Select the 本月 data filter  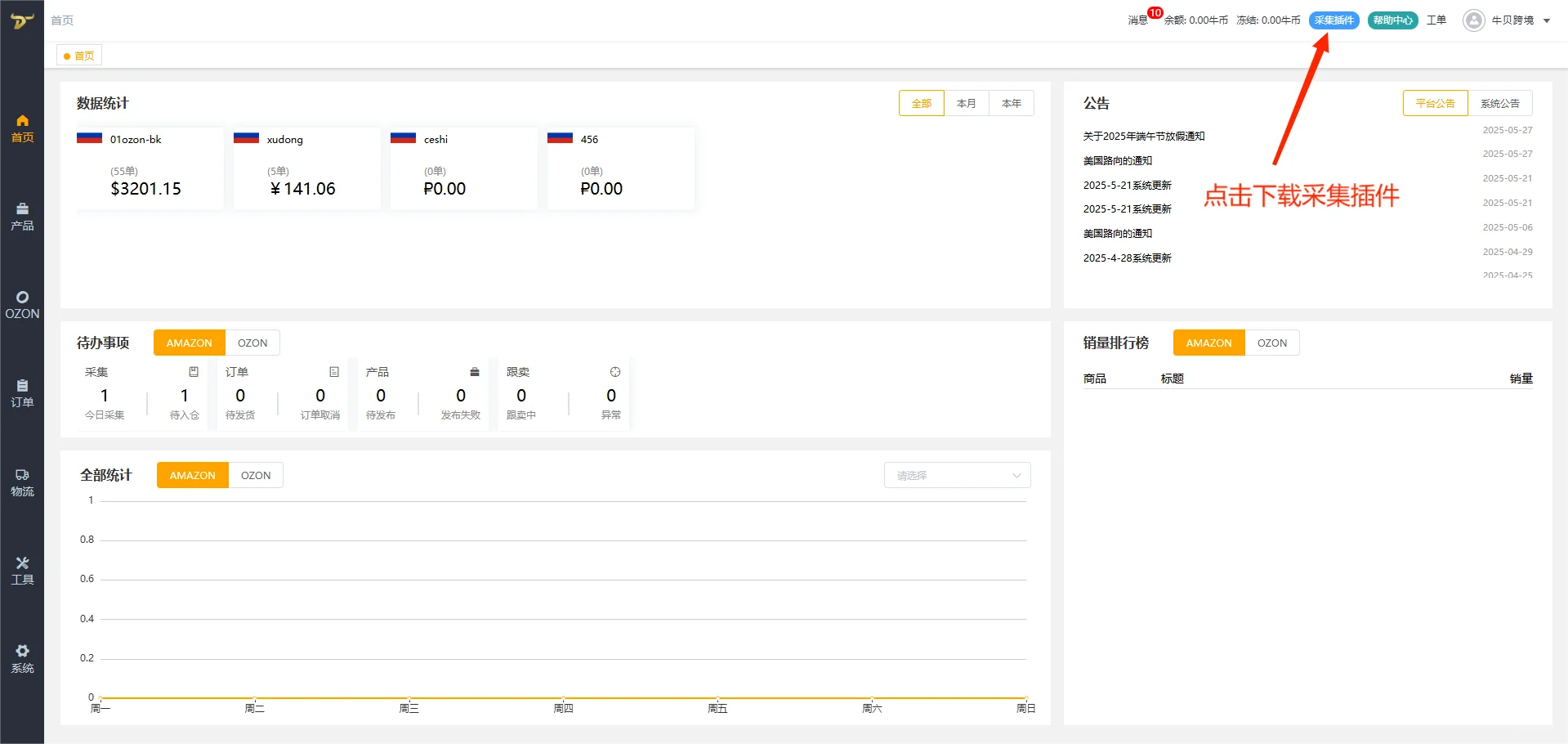967,103
